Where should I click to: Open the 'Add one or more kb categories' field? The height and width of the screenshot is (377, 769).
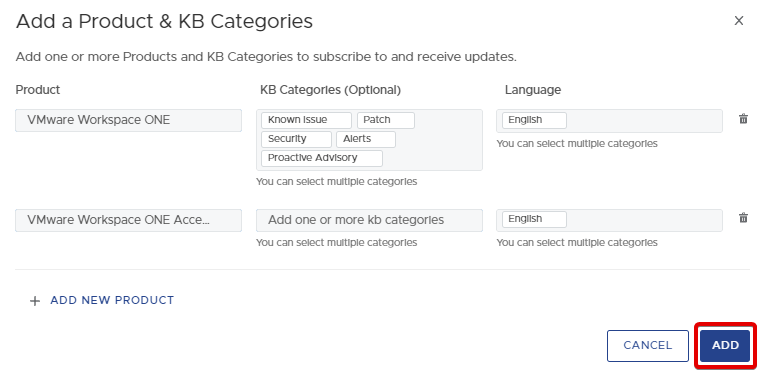pyautogui.click(x=369, y=220)
